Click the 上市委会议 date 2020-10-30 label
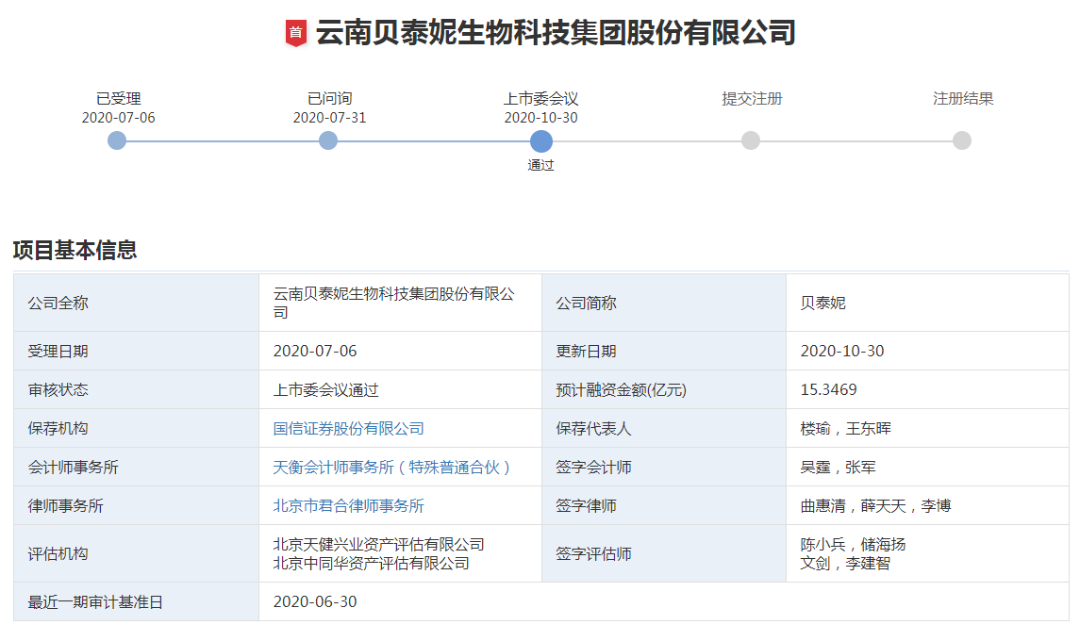 tap(541, 118)
